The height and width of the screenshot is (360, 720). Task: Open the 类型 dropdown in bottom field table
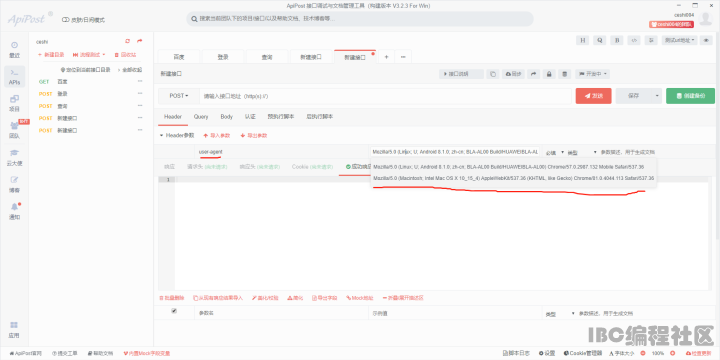point(560,314)
